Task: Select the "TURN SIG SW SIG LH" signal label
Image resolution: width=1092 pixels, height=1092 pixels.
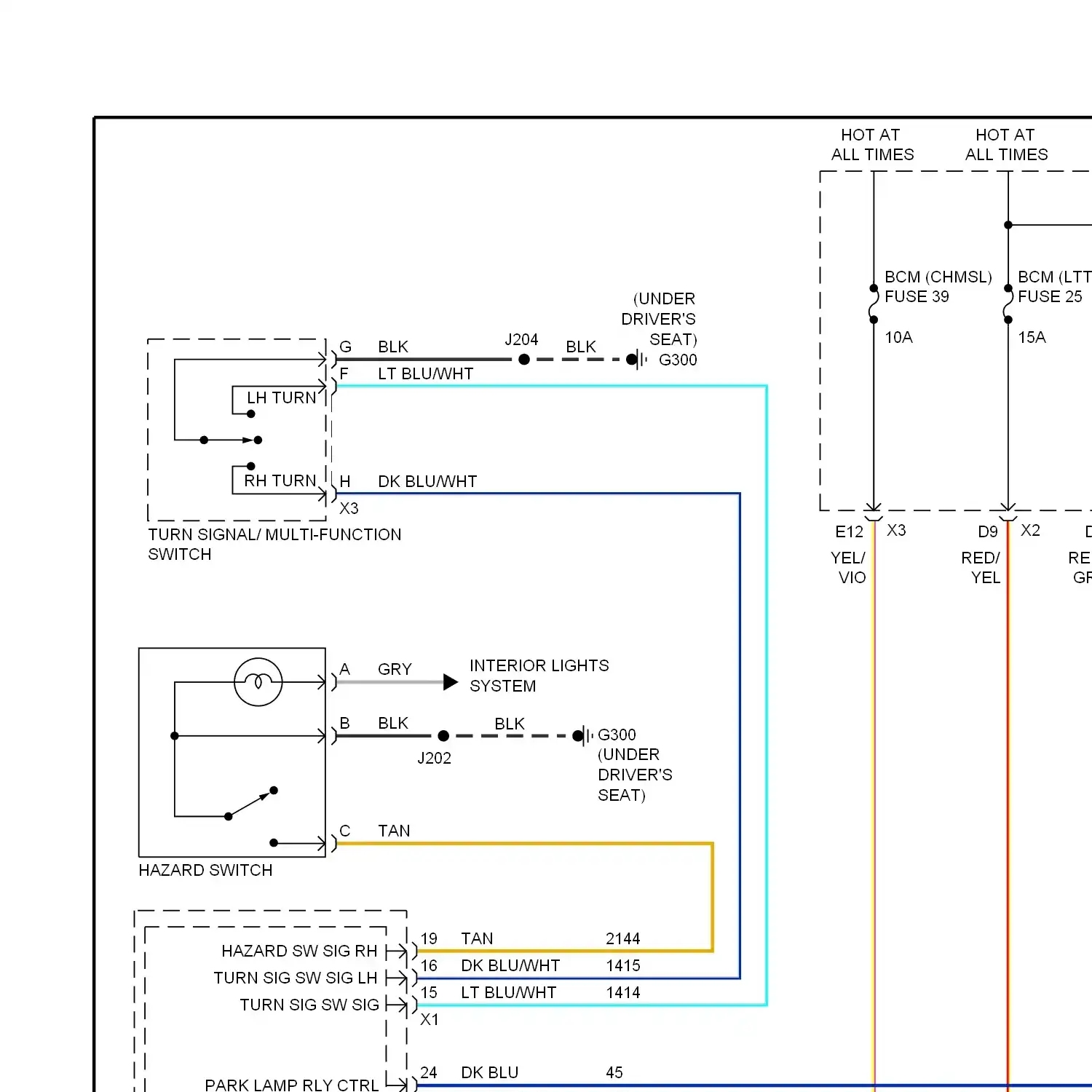Action: click(296, 978)
